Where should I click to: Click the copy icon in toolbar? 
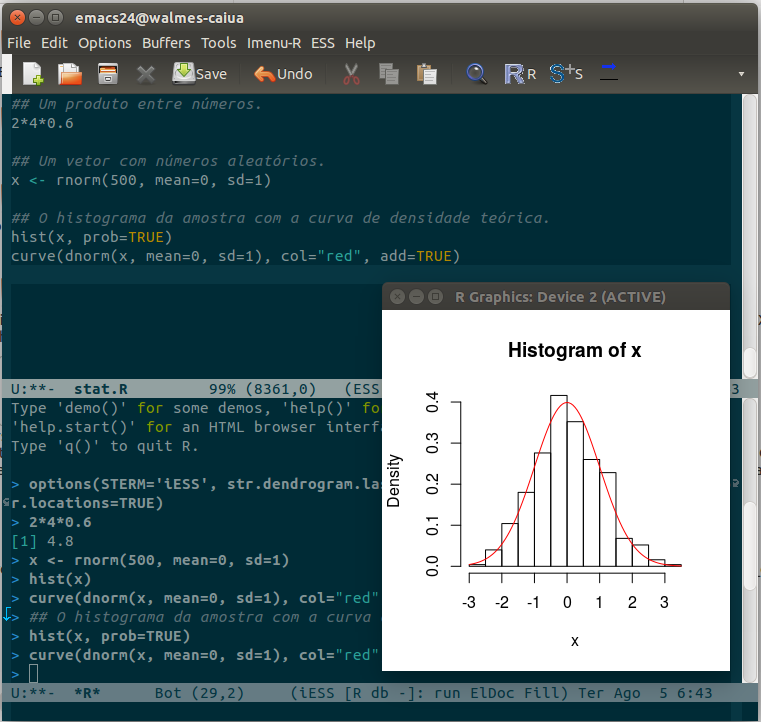(389, 73)
